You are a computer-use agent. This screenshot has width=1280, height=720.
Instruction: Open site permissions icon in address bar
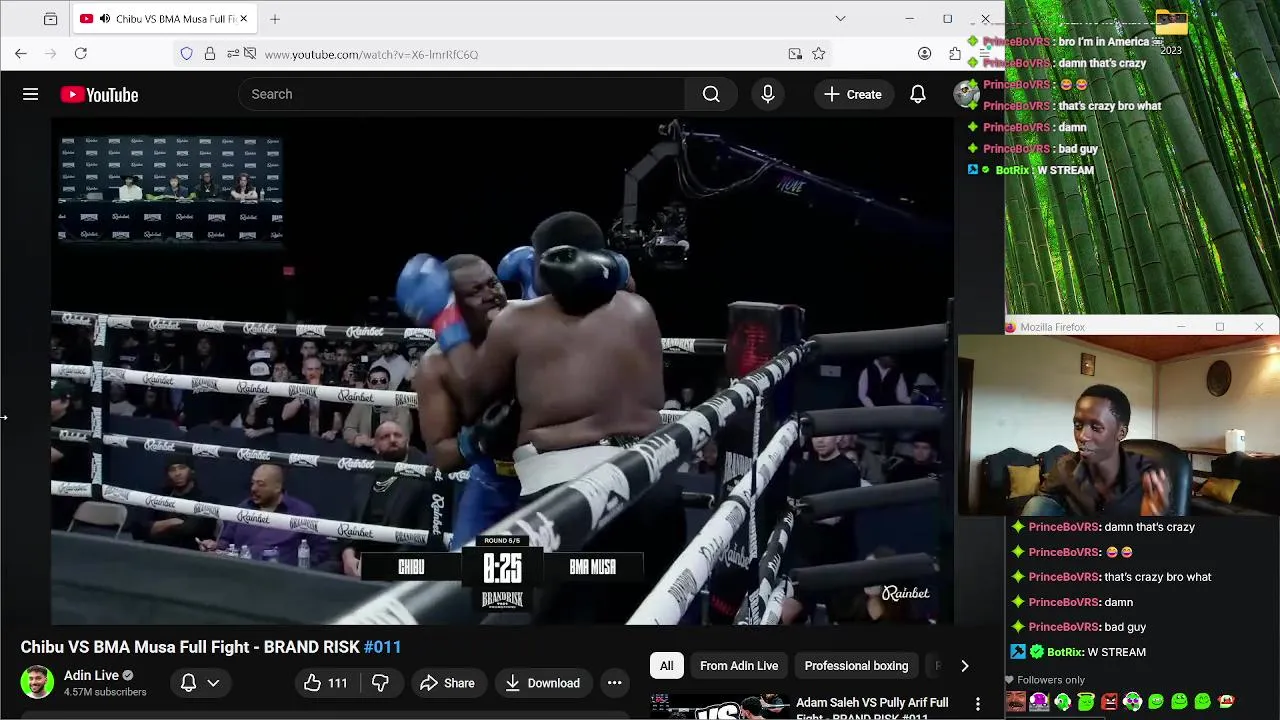click(x=233, y=54)
